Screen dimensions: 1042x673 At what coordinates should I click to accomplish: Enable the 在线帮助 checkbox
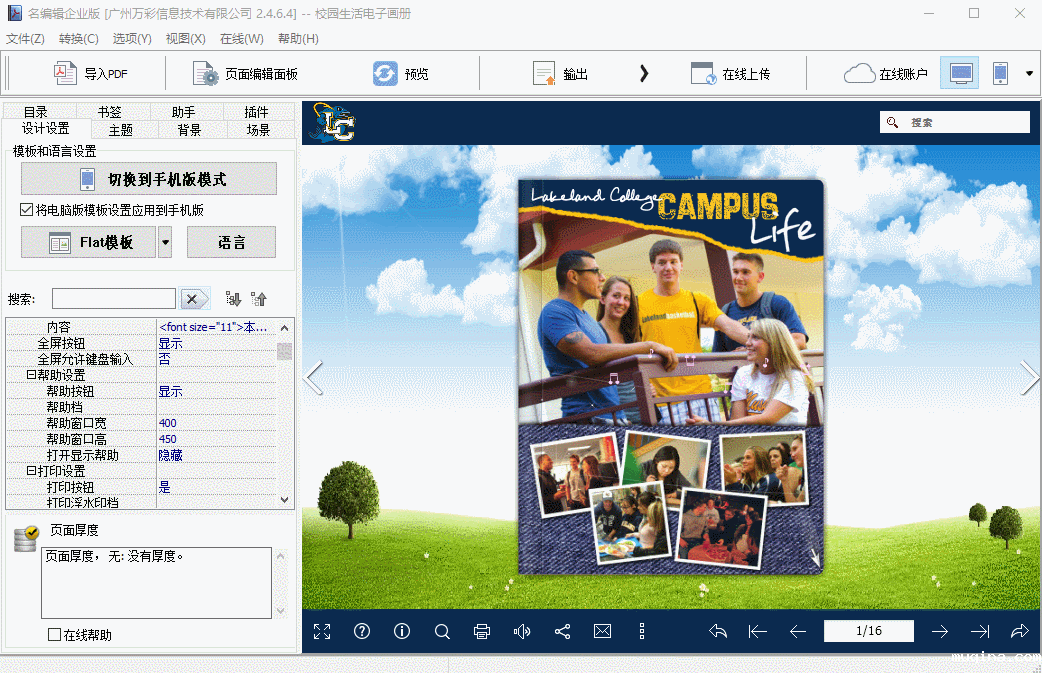click(x=55, y=635)
